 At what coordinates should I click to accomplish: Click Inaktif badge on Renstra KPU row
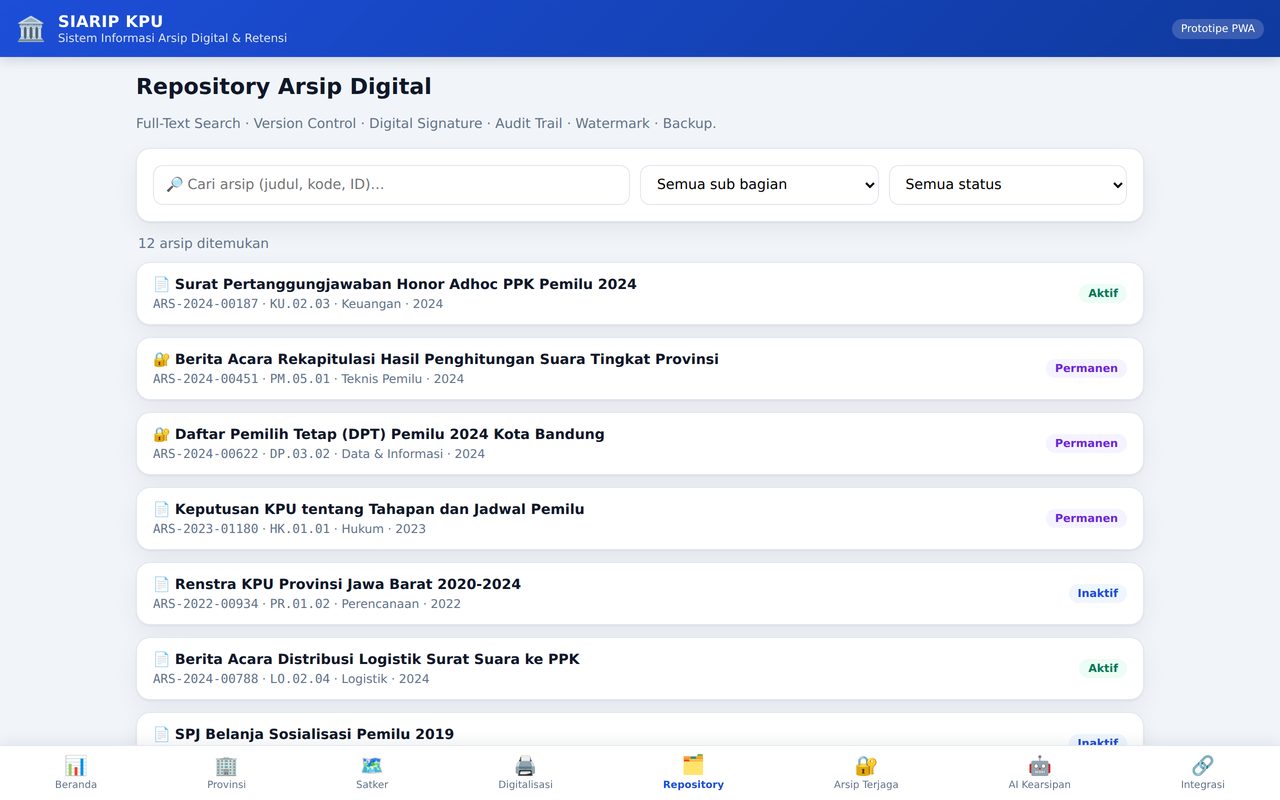(x=1098, y=593)
